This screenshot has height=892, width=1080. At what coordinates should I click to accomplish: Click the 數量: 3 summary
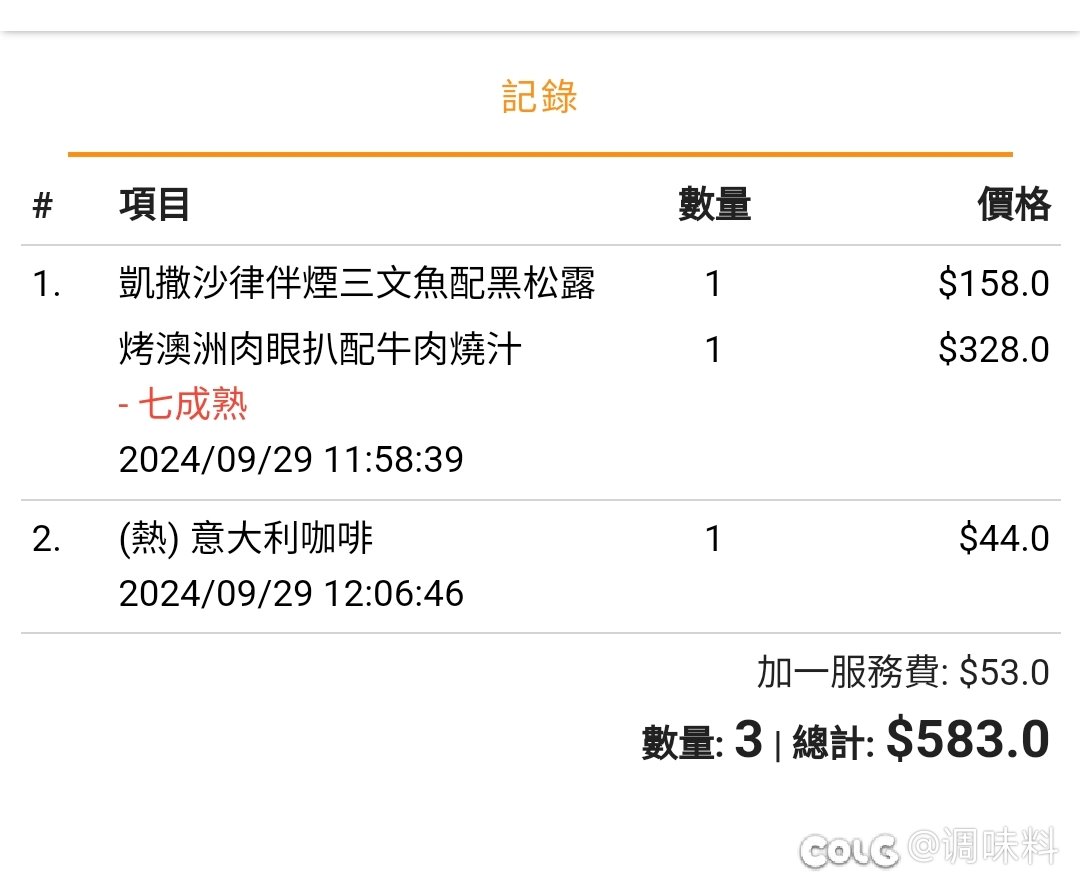(703, 740)
